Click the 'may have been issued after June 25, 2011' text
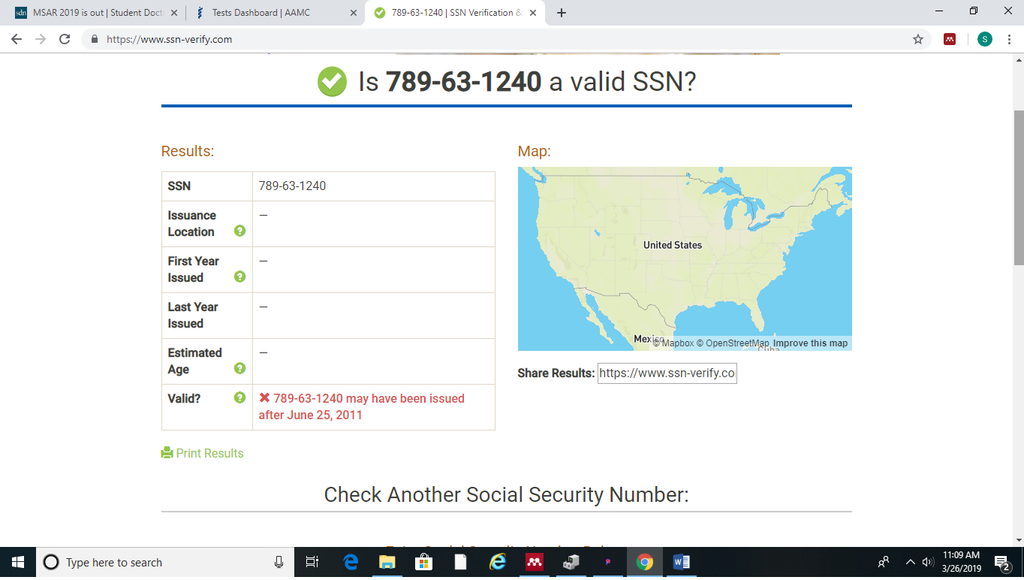The height and width of the screenshot is (580, 1024). click(x=361, y=406)
